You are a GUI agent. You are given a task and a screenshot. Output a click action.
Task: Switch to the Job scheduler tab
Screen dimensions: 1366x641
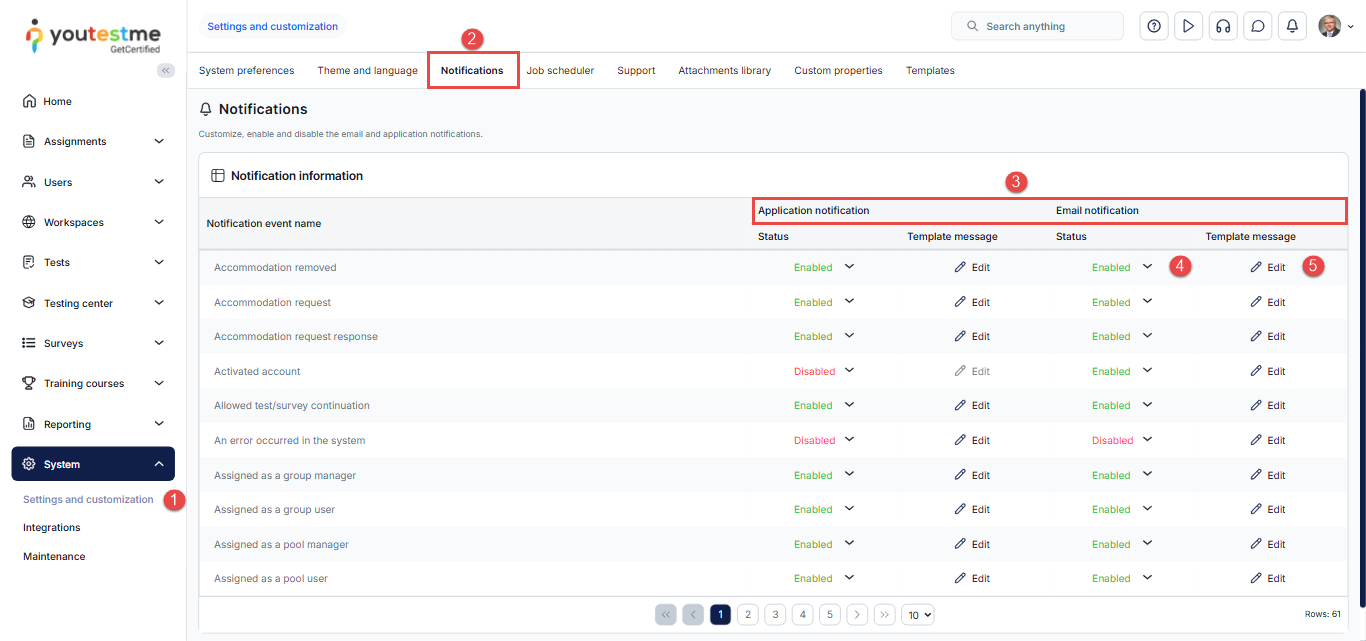click(x=560, y=71)
